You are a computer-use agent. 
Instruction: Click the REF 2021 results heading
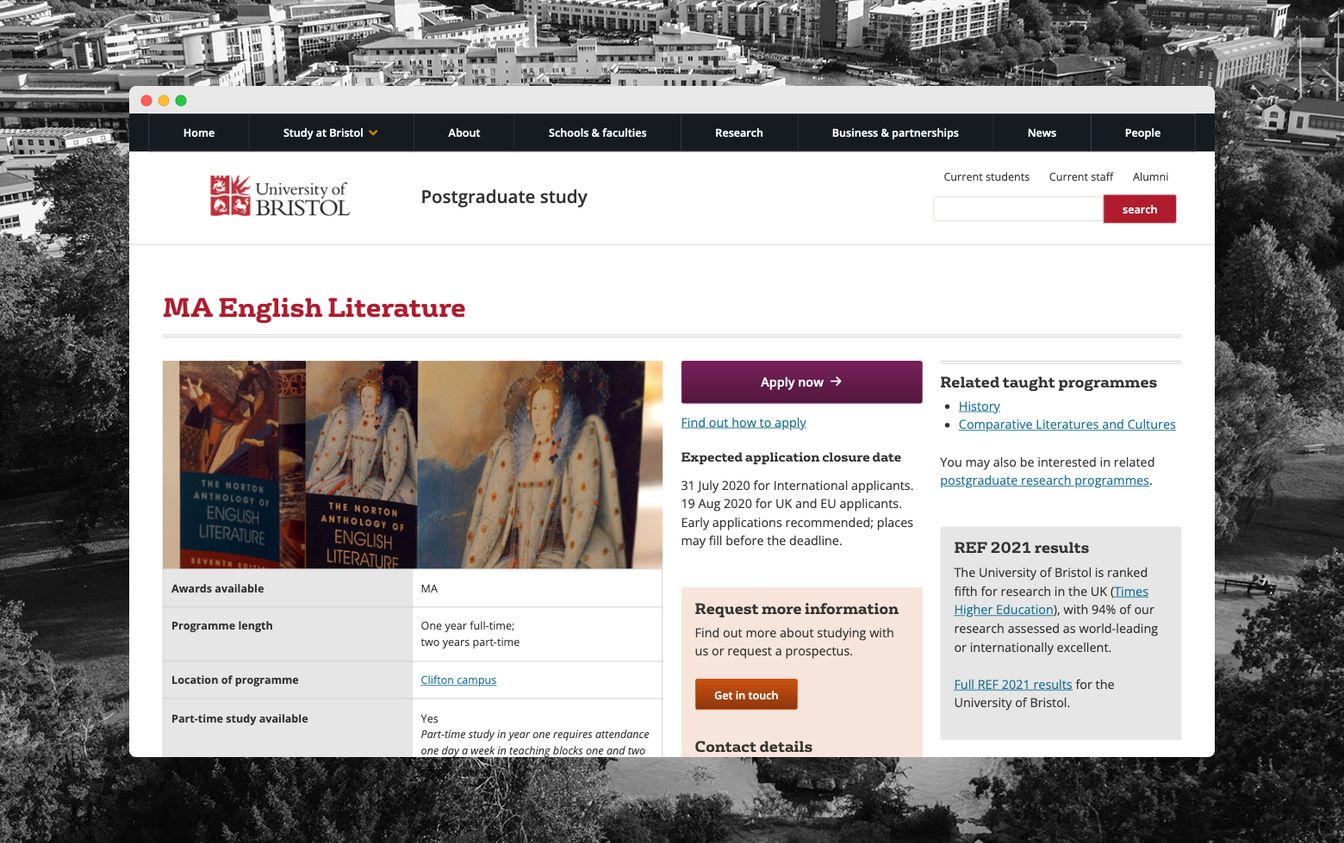[x=1021, y=548]
